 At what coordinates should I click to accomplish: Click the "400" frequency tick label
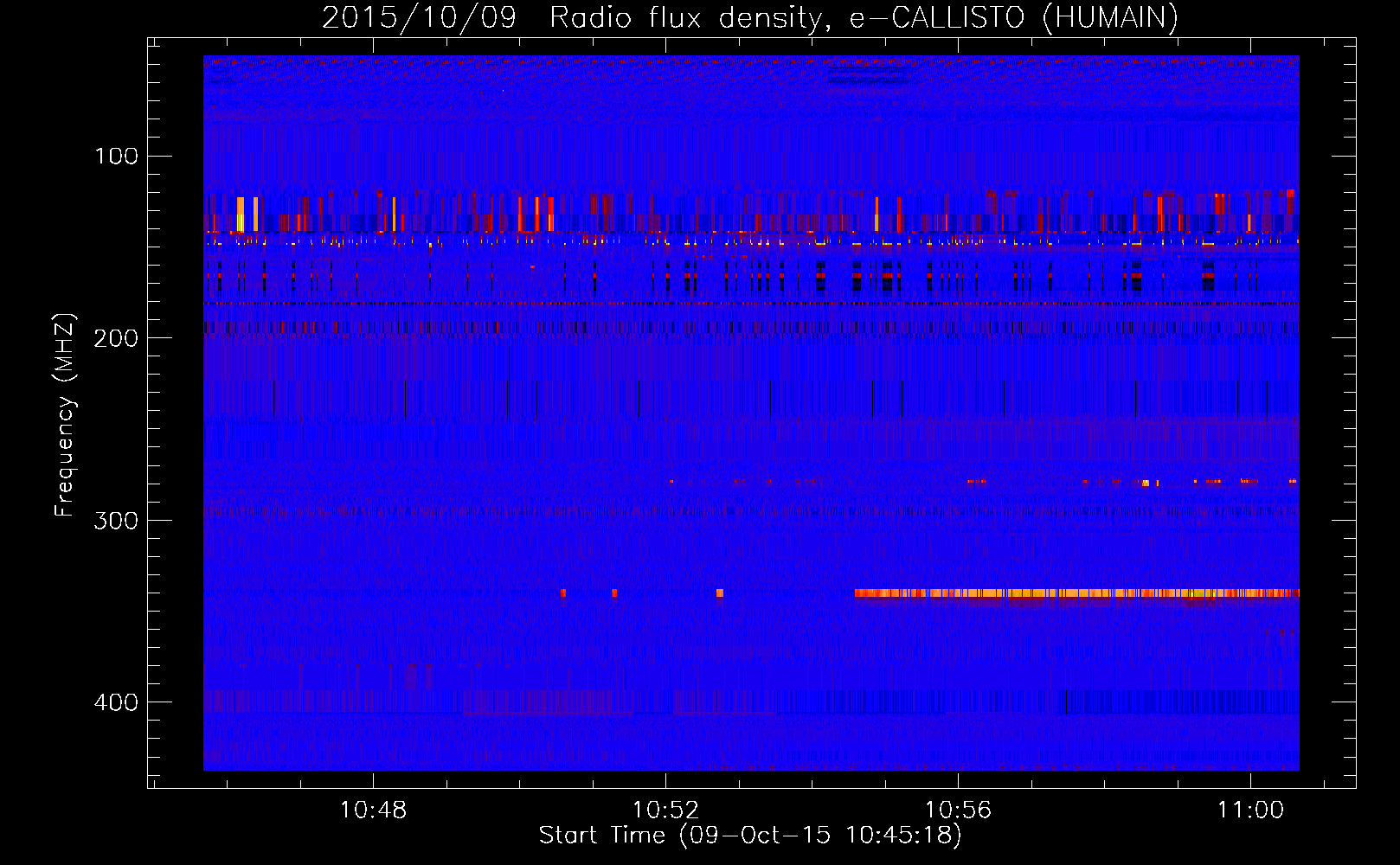click(x=117, y=702)
